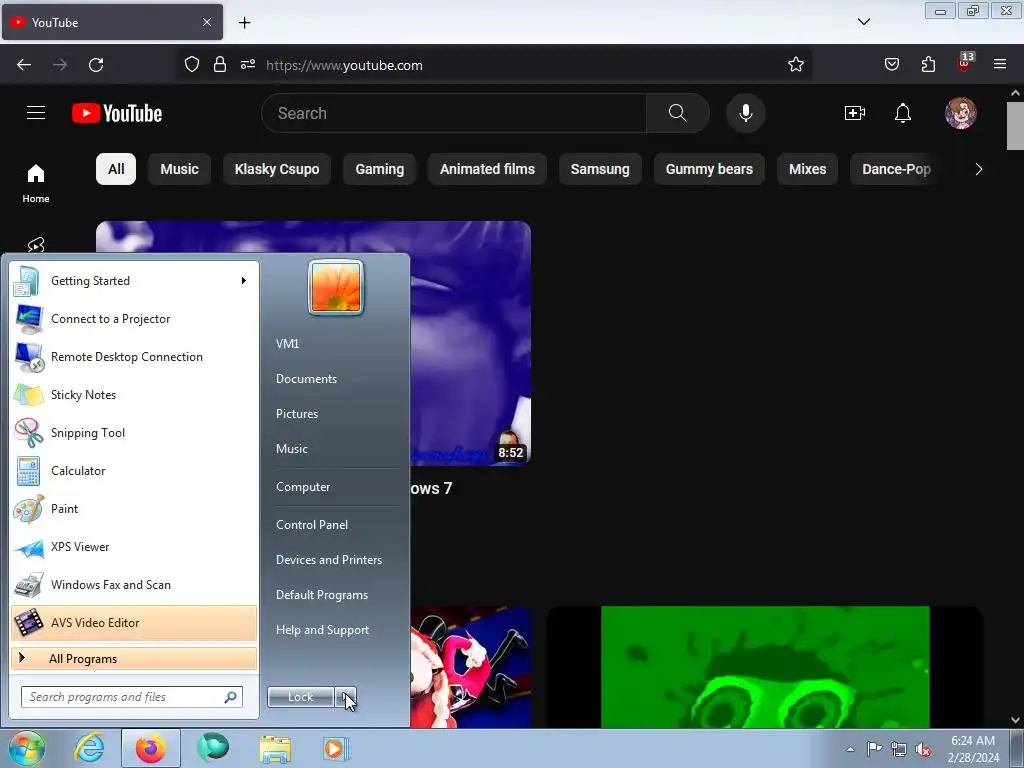The height and width of the screenshot is (768, 1024).
Task: Click the YouTube address bar URL
Action: pyautogui.click(x=344, y=65)
